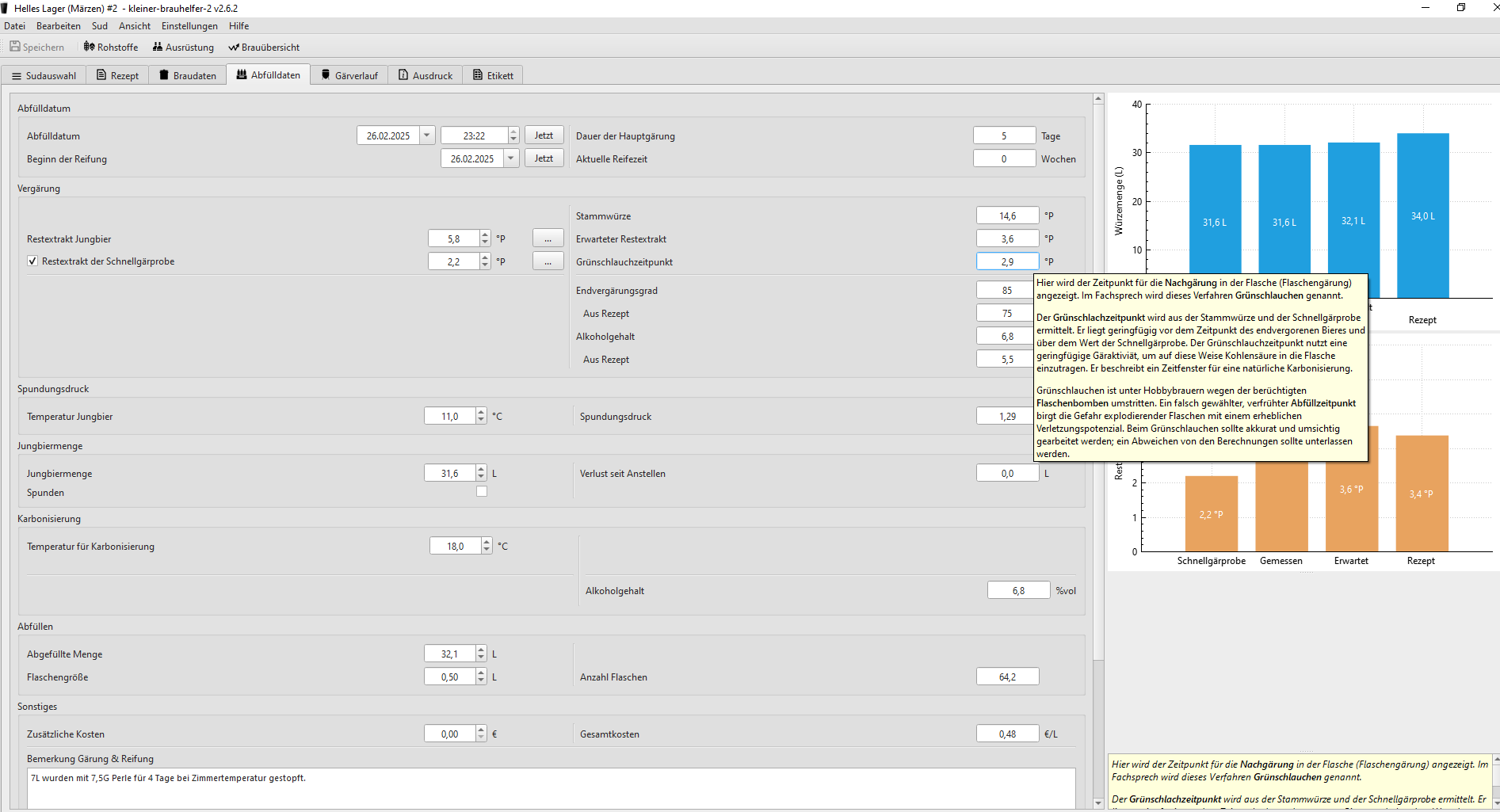Viewport: 1500px width, 812px height.
Task: Open the Gärverlauf tab
Action: pyautogui.click(x=349, y=75)
